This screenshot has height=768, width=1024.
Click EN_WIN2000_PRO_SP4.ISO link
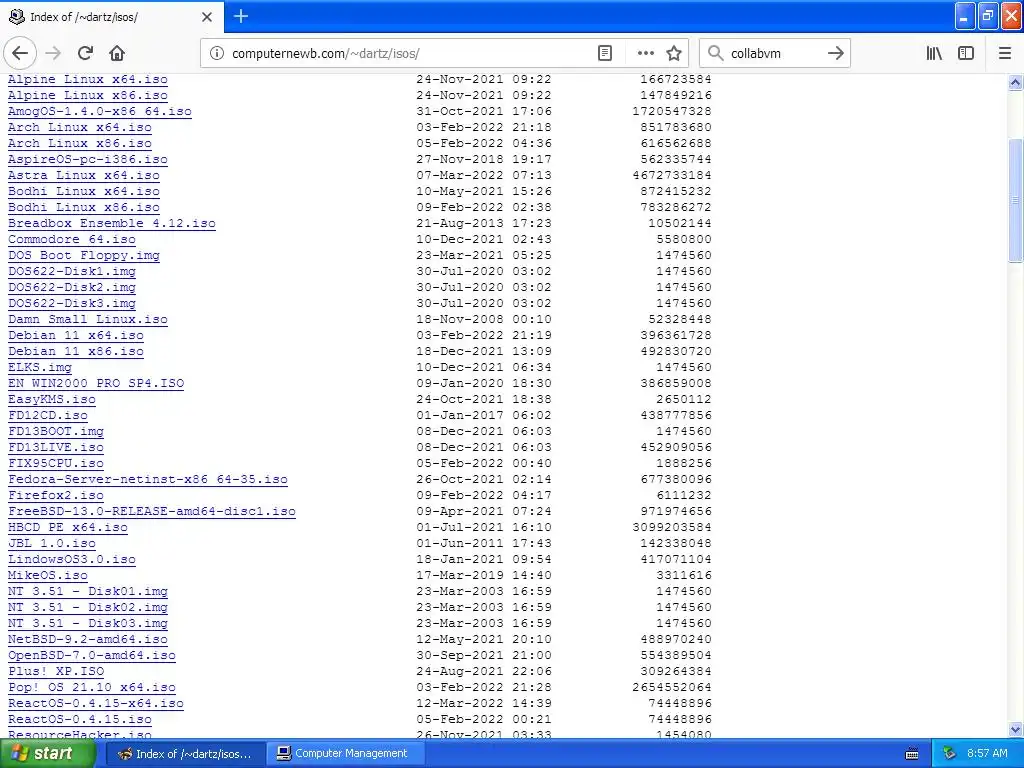coord(96,383)
